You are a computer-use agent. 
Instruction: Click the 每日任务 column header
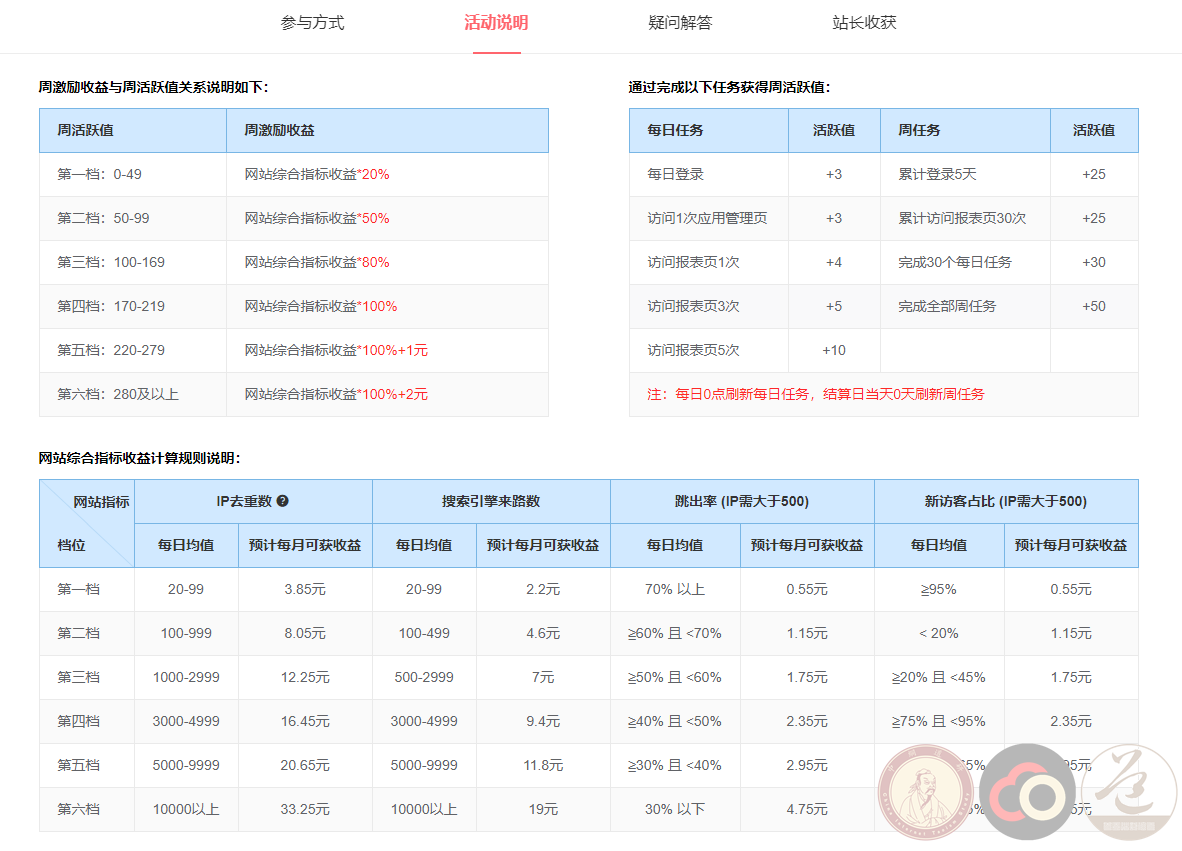coord(709,130)
